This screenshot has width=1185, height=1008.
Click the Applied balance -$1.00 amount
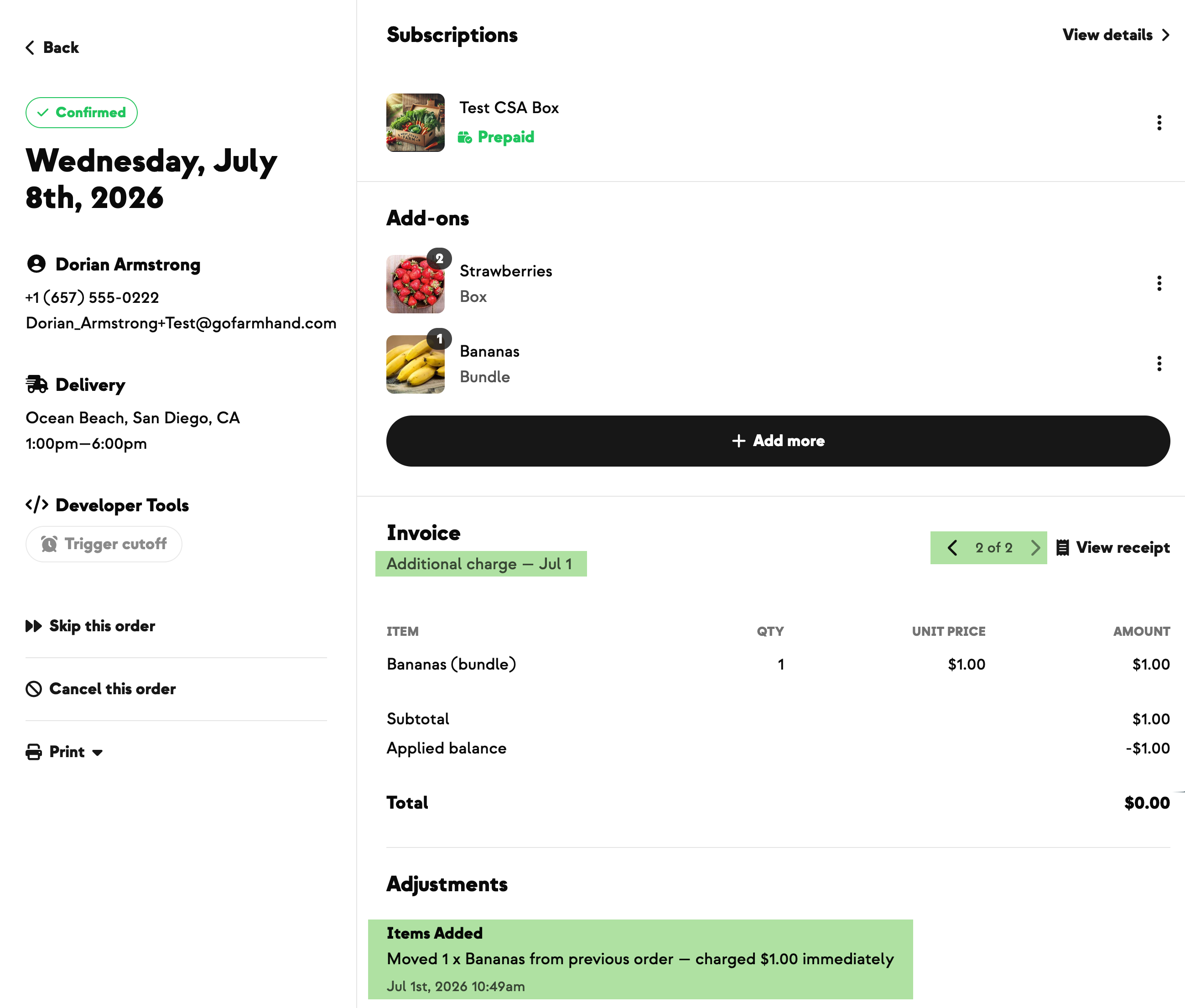(x=1147, y=748)
